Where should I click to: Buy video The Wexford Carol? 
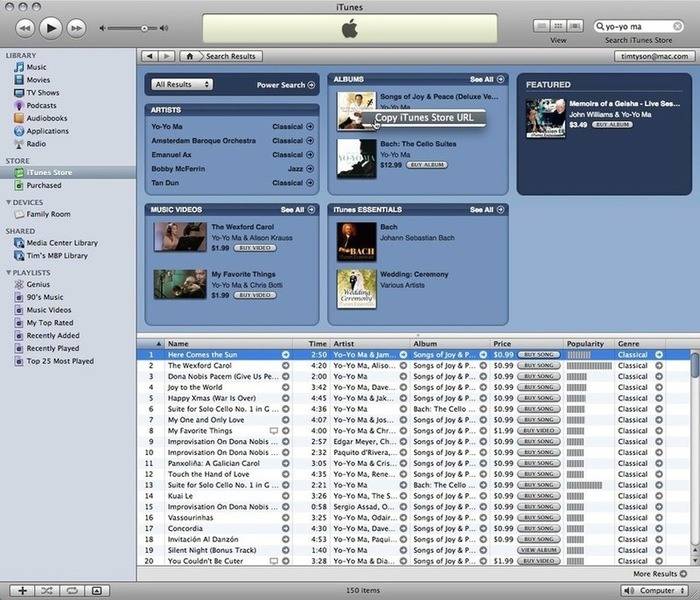click(255, 248)
